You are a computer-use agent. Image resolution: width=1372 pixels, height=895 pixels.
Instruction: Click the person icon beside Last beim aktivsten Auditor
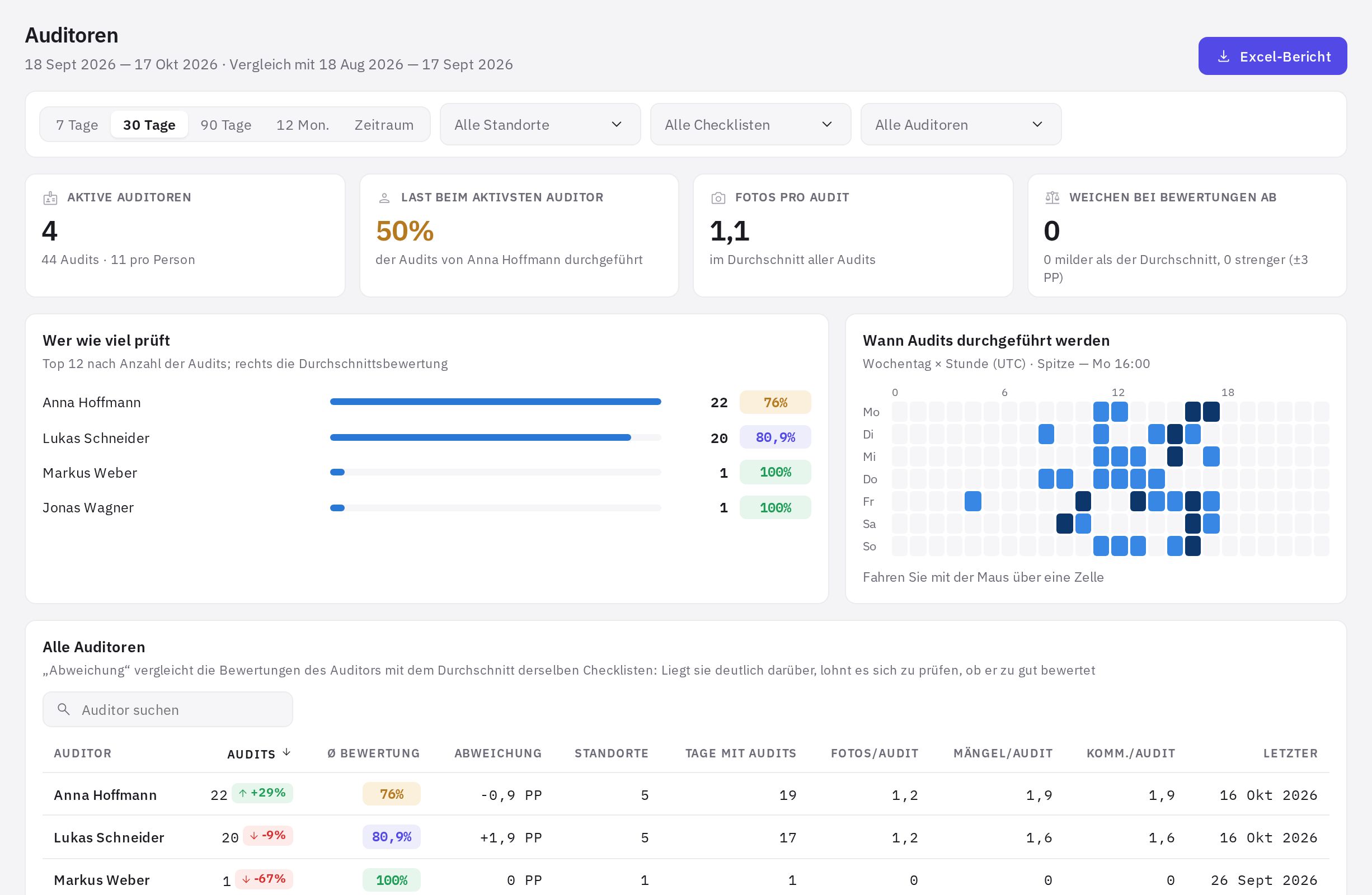coord(384,198)
